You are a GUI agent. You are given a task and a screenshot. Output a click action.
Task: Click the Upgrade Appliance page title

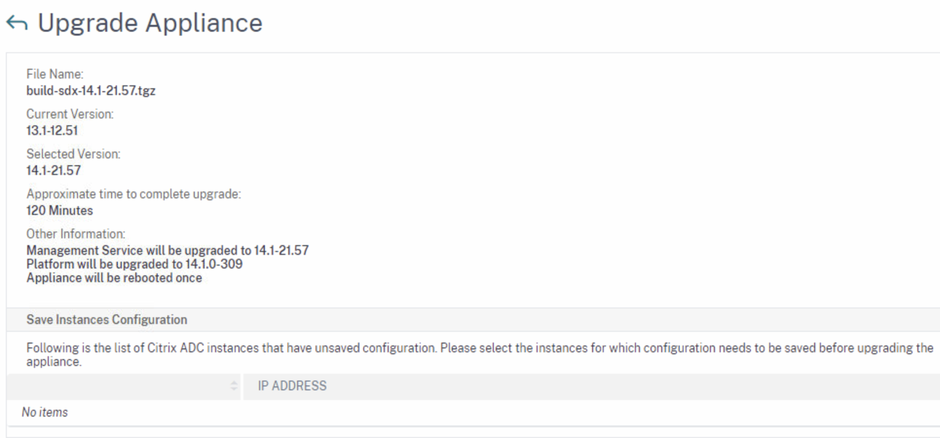[150, 23]
